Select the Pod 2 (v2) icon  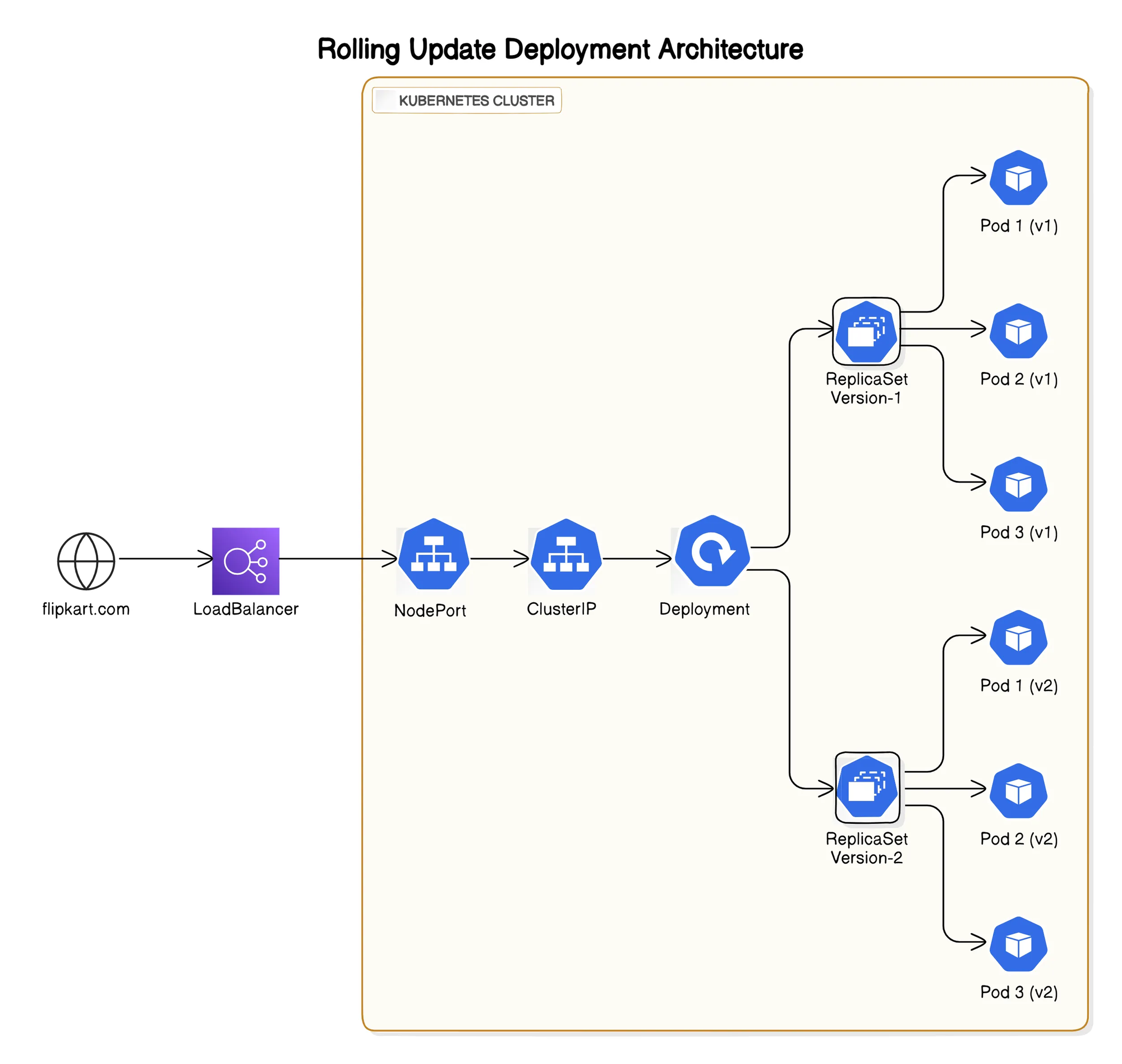(1018, 791)
